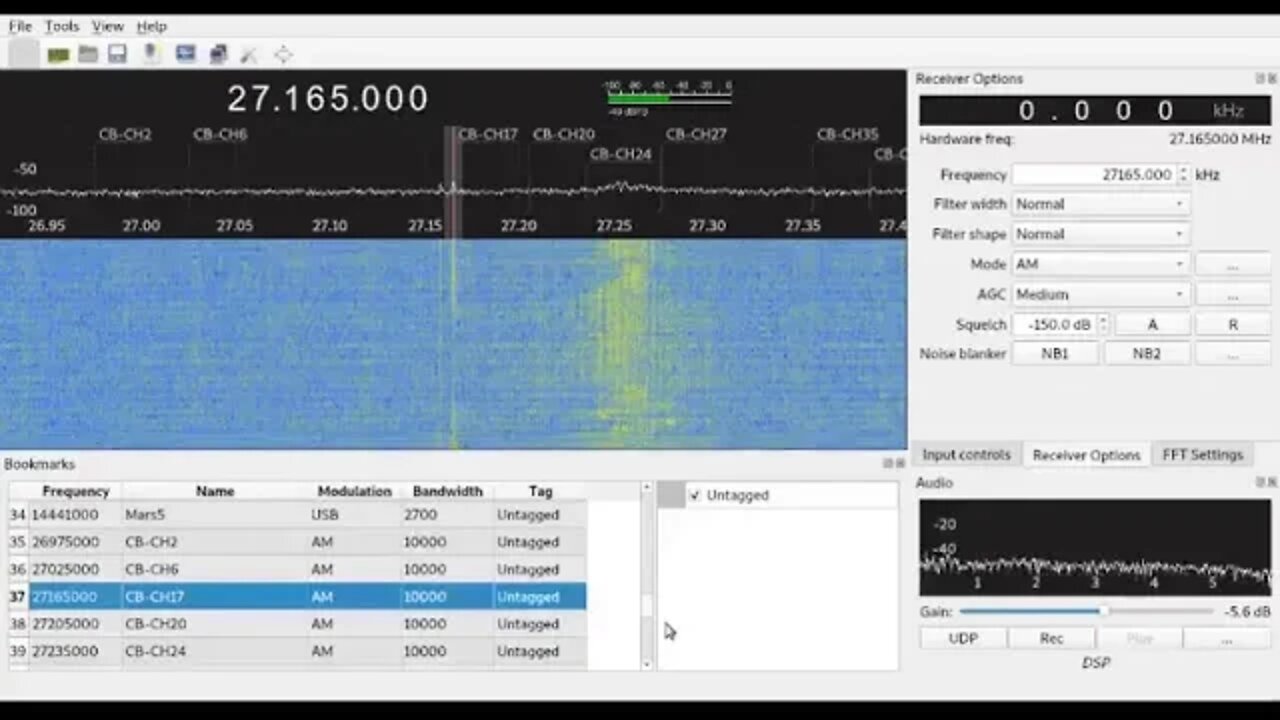Toggle noise blanker NB2
This screenshot has height=720, width=1280.
[x=1147, y=353]
